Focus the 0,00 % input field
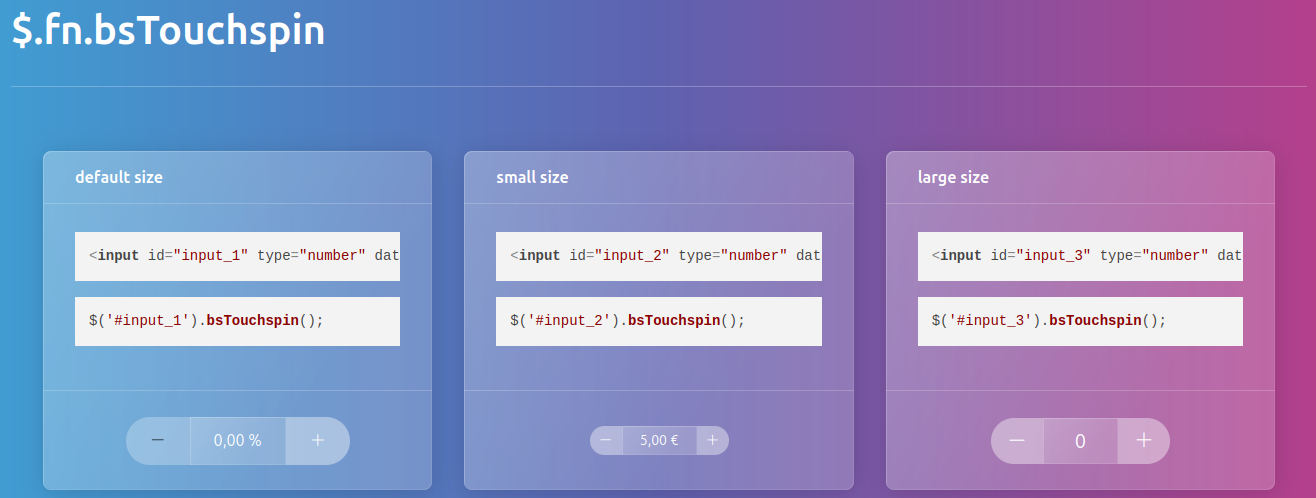 [238, 441]
